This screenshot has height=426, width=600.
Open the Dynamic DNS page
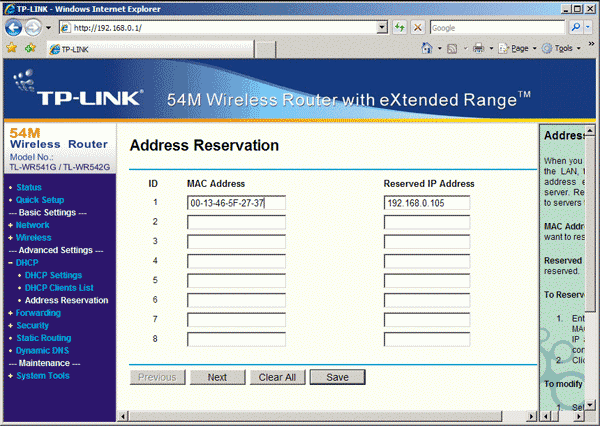tap(42, 351)
